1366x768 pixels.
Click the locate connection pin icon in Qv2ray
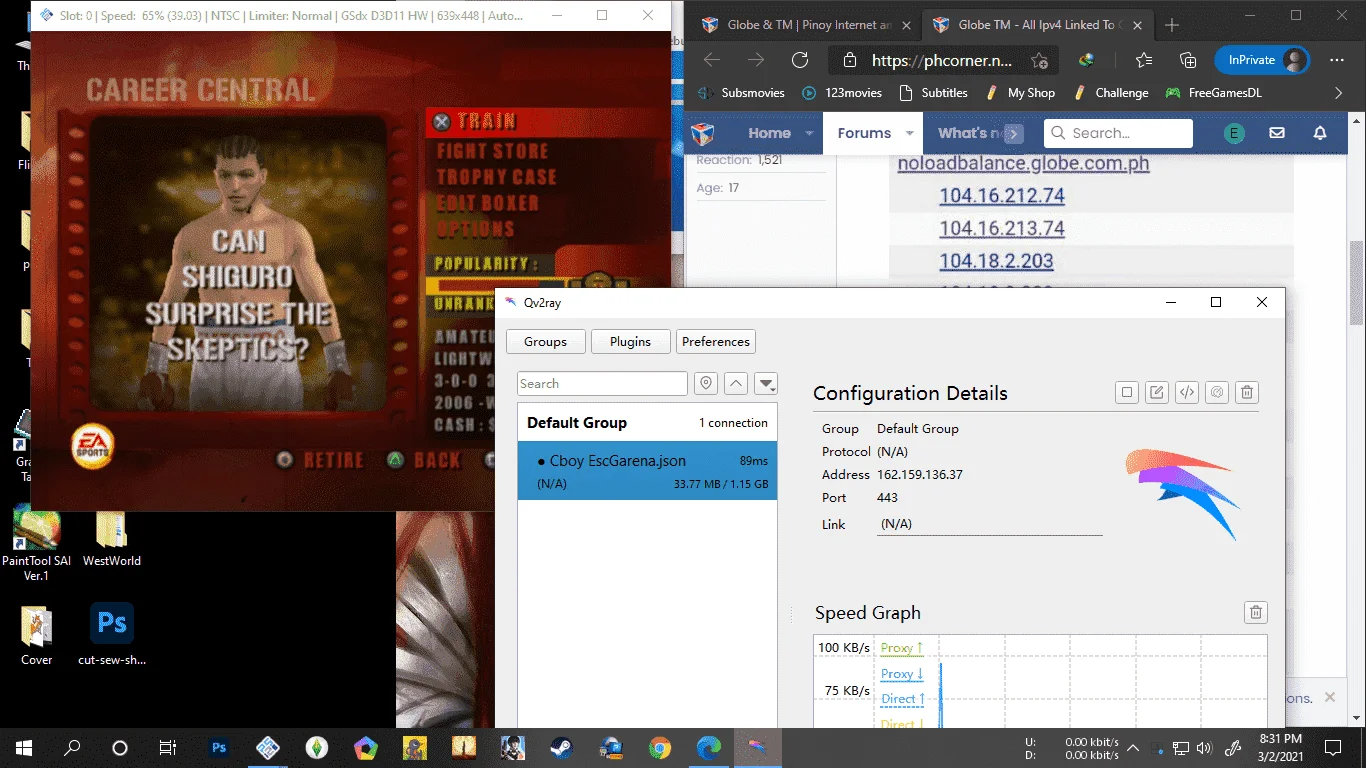[706, 383]
